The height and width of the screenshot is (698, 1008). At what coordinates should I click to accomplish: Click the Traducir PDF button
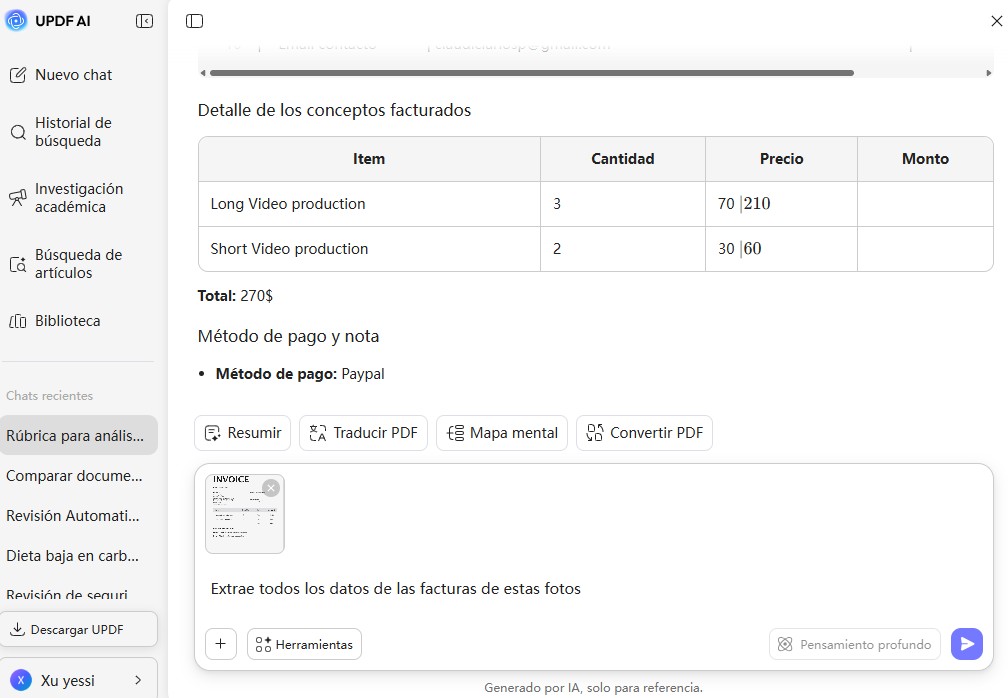(363, 432)
